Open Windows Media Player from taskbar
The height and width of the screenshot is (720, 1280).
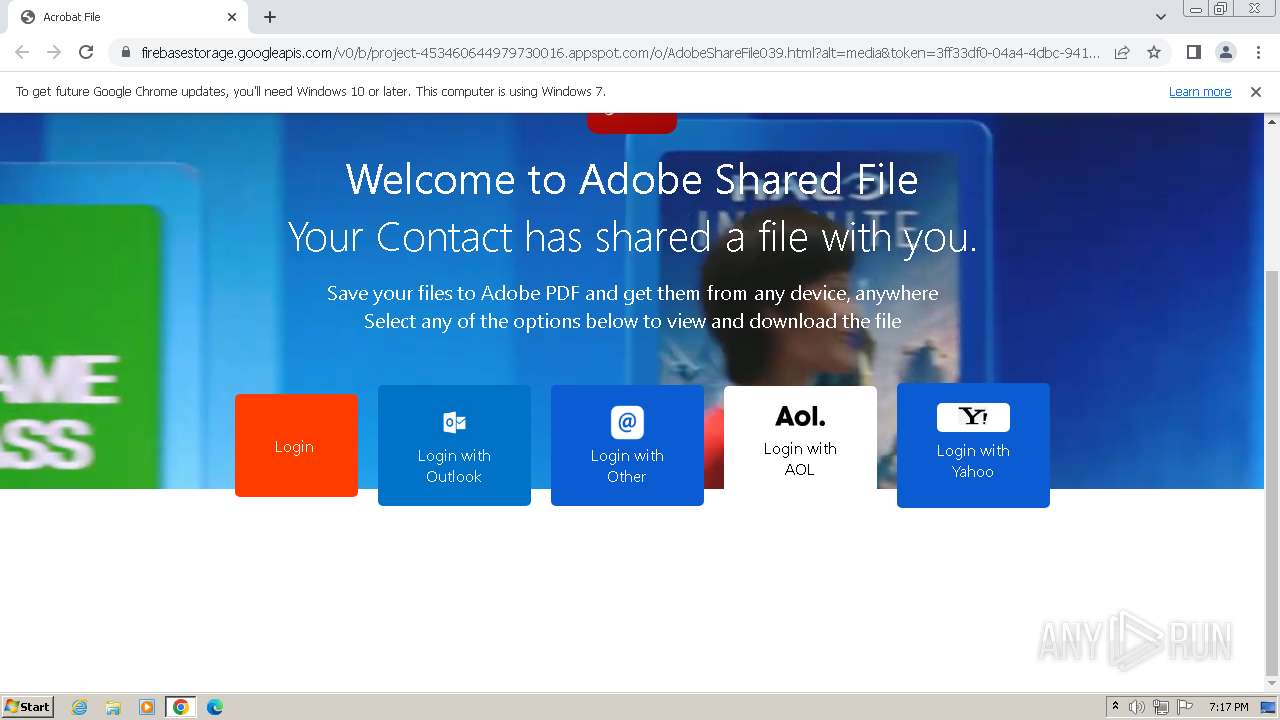[x=147, y=707]
